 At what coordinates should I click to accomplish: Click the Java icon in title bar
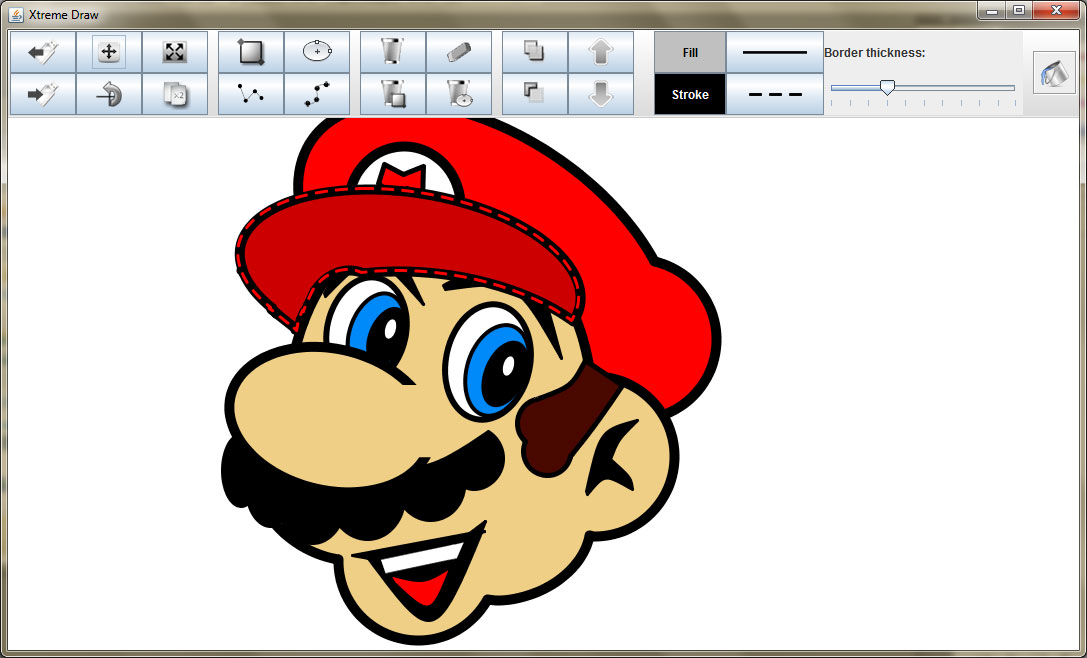click(x=16, y=14)
